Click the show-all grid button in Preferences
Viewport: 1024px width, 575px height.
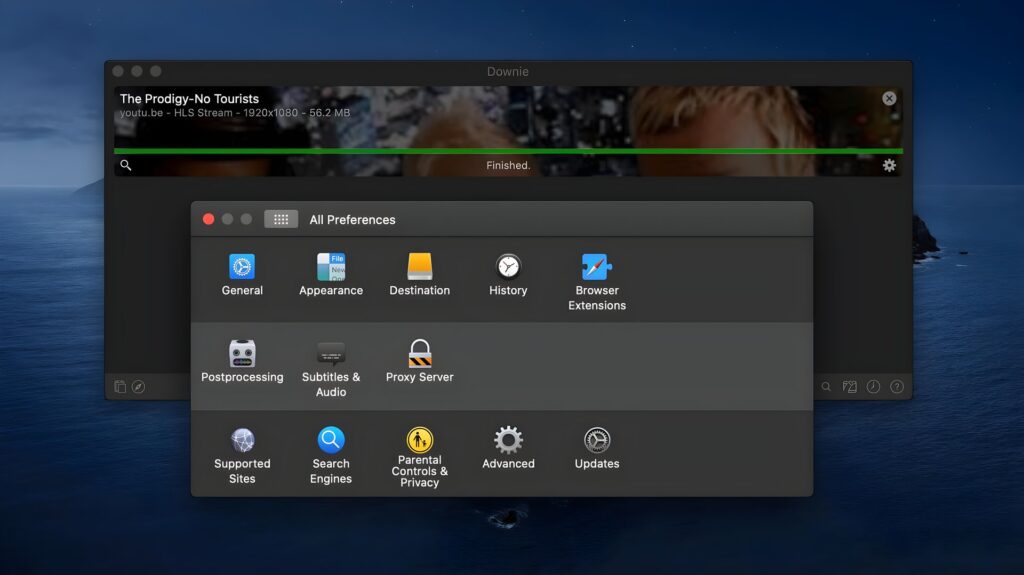coord(281,219)
